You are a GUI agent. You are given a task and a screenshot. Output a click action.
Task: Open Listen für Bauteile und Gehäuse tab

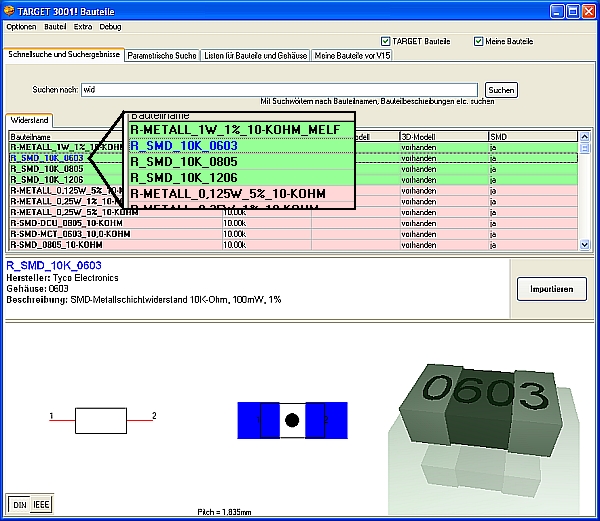click(x=254, y=55)
